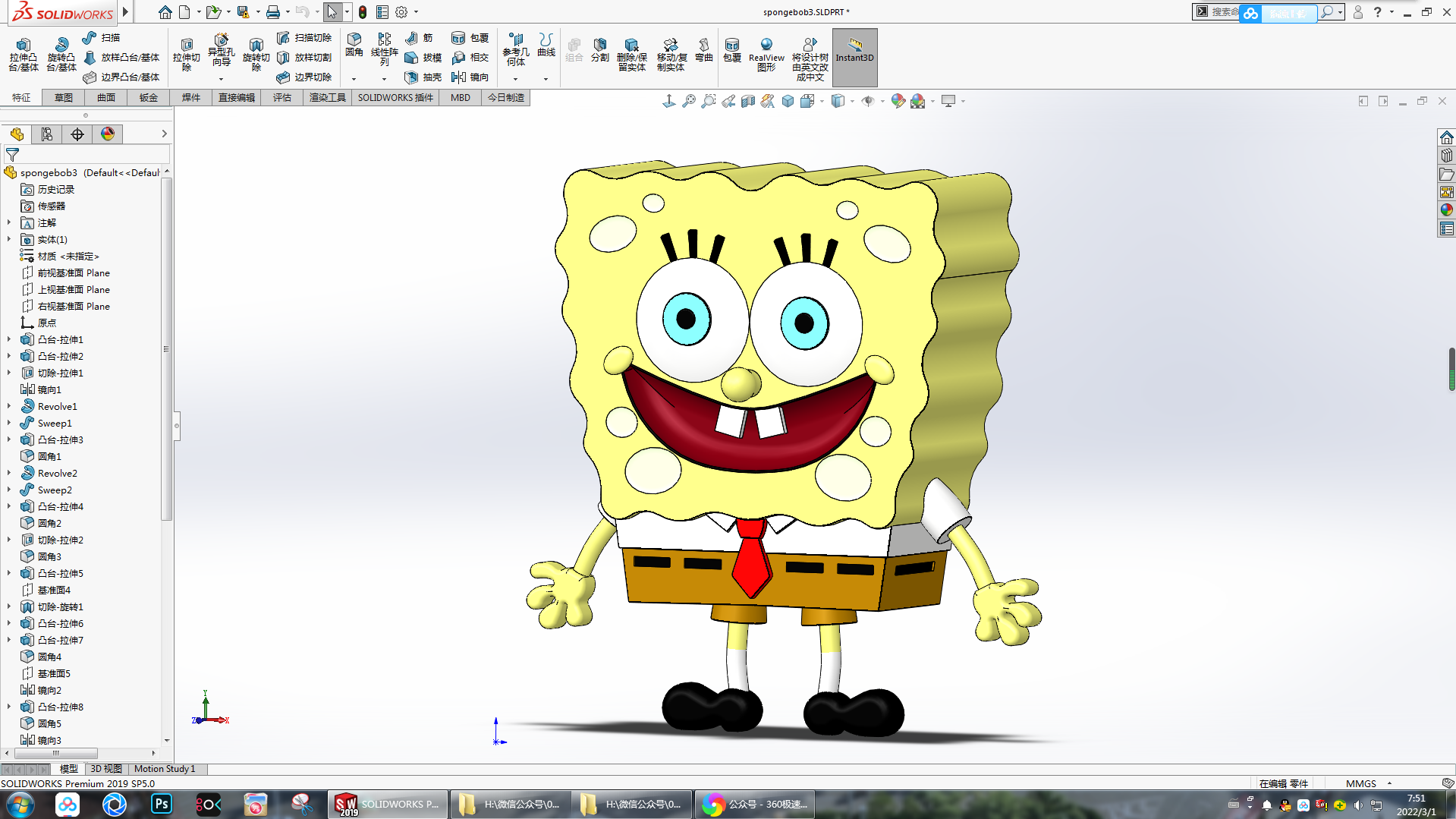This screenshot has width=1456, height=819.
Task: Expand the 凸台-拉伸1 feature node
Action: point(9,339)
